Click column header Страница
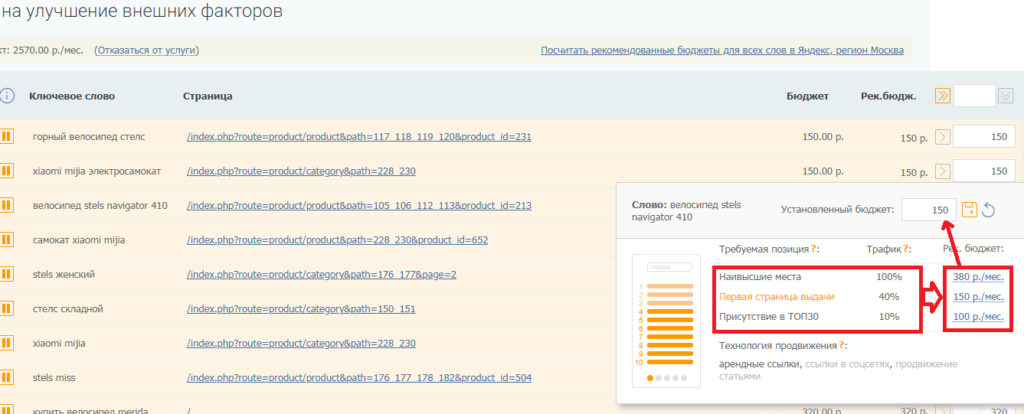Screen dimensions: 1024x414 [208, 97]
